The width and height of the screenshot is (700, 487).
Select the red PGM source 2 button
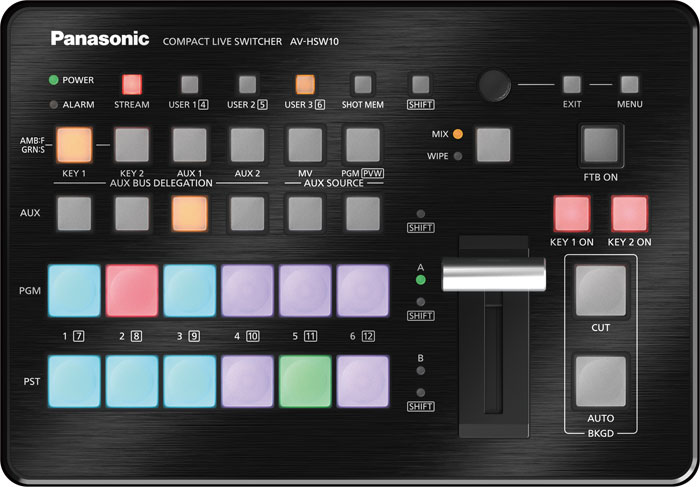click(132, 291)
